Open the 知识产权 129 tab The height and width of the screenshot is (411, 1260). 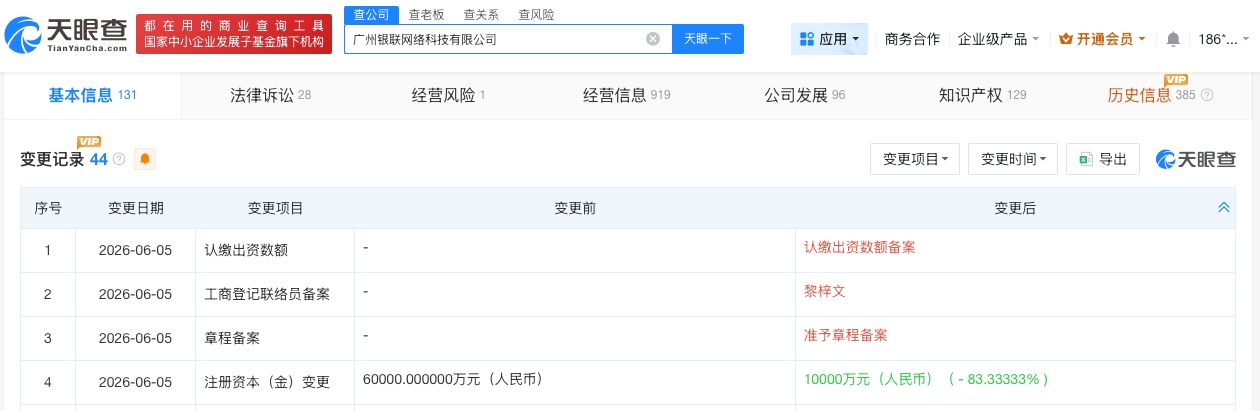[x=982, y=96]
